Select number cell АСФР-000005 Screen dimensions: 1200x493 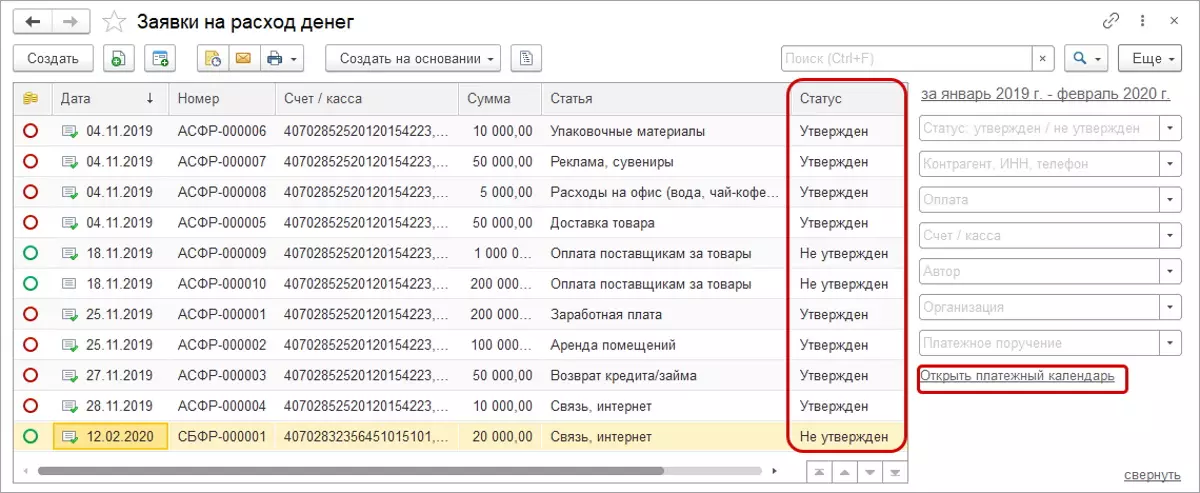coord(222,223)
